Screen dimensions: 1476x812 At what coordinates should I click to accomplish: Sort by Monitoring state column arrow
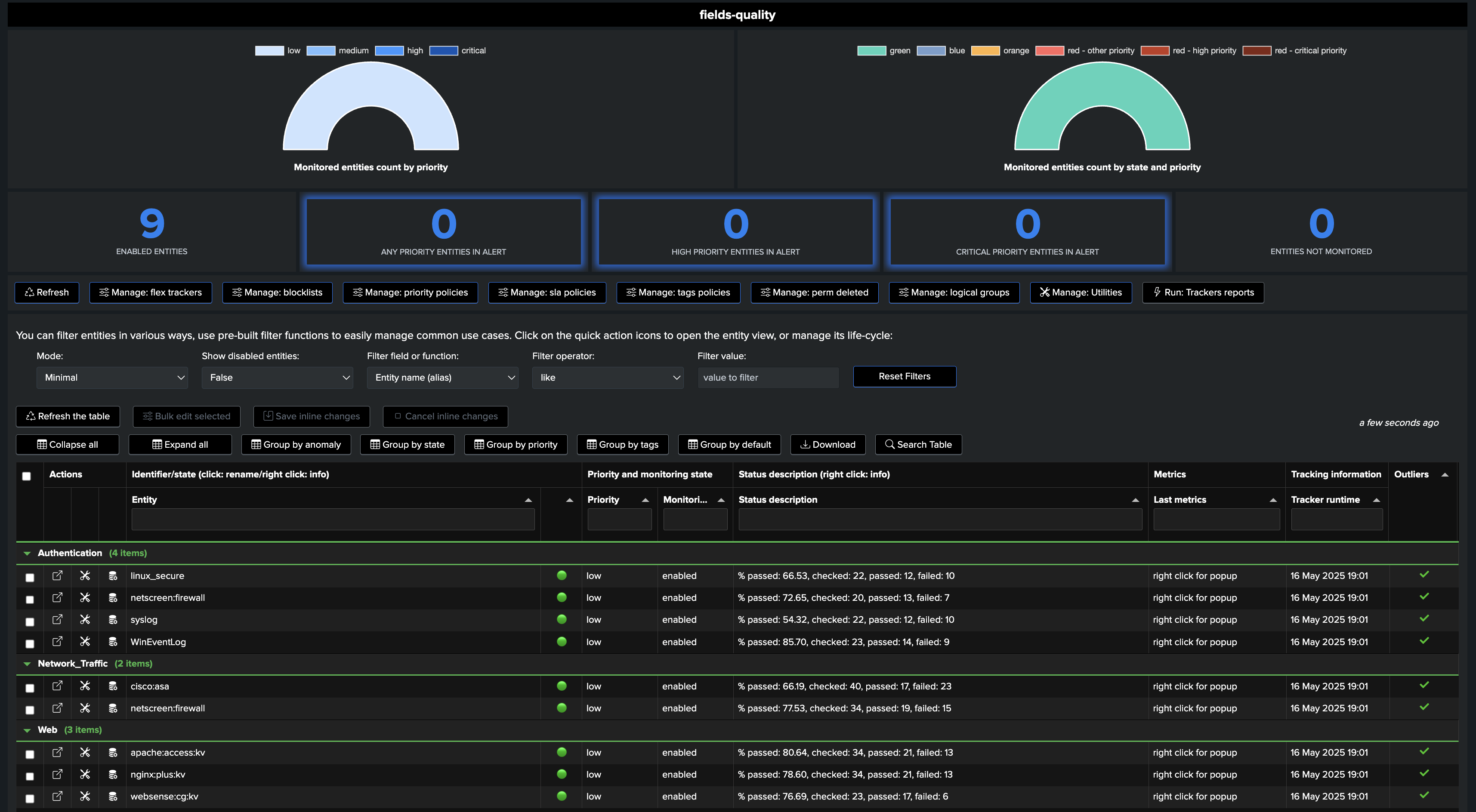pos(721,500)
